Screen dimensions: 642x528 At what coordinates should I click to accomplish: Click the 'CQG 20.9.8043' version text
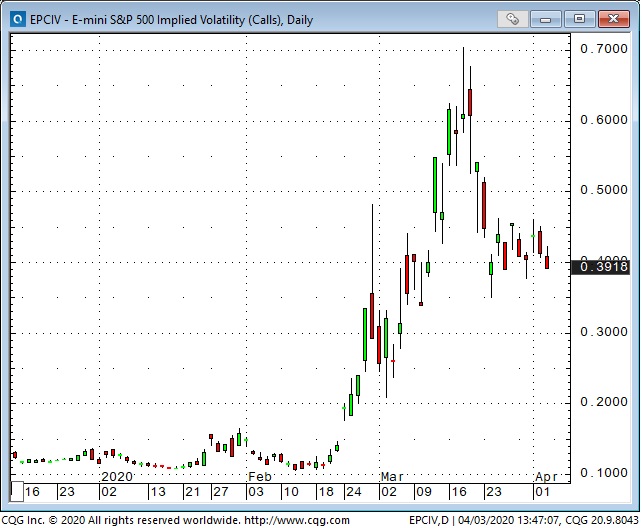(602, 520)
